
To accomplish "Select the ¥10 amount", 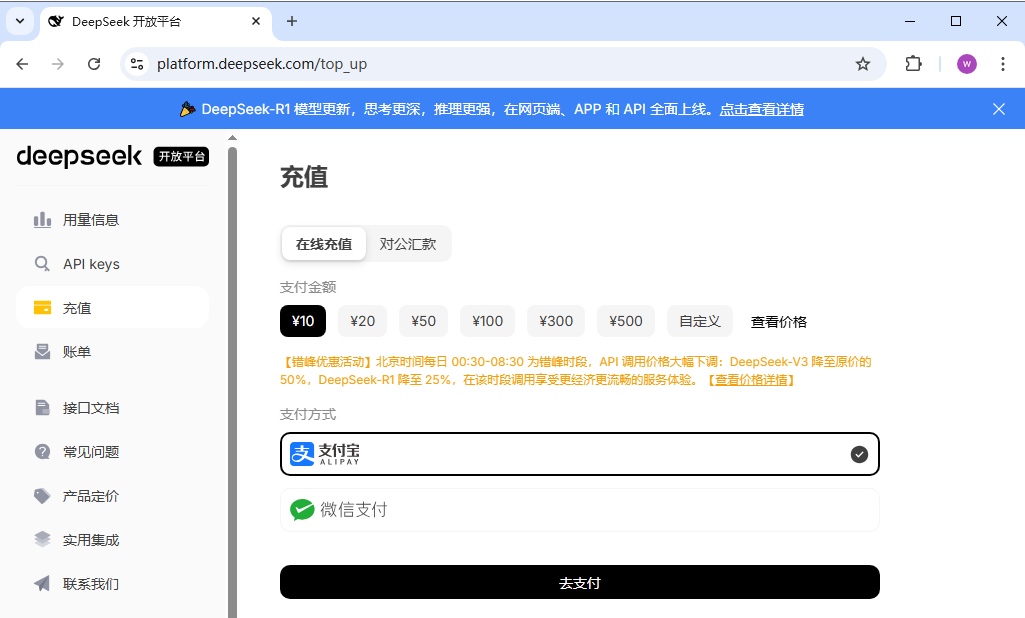I will pos(303,321).
